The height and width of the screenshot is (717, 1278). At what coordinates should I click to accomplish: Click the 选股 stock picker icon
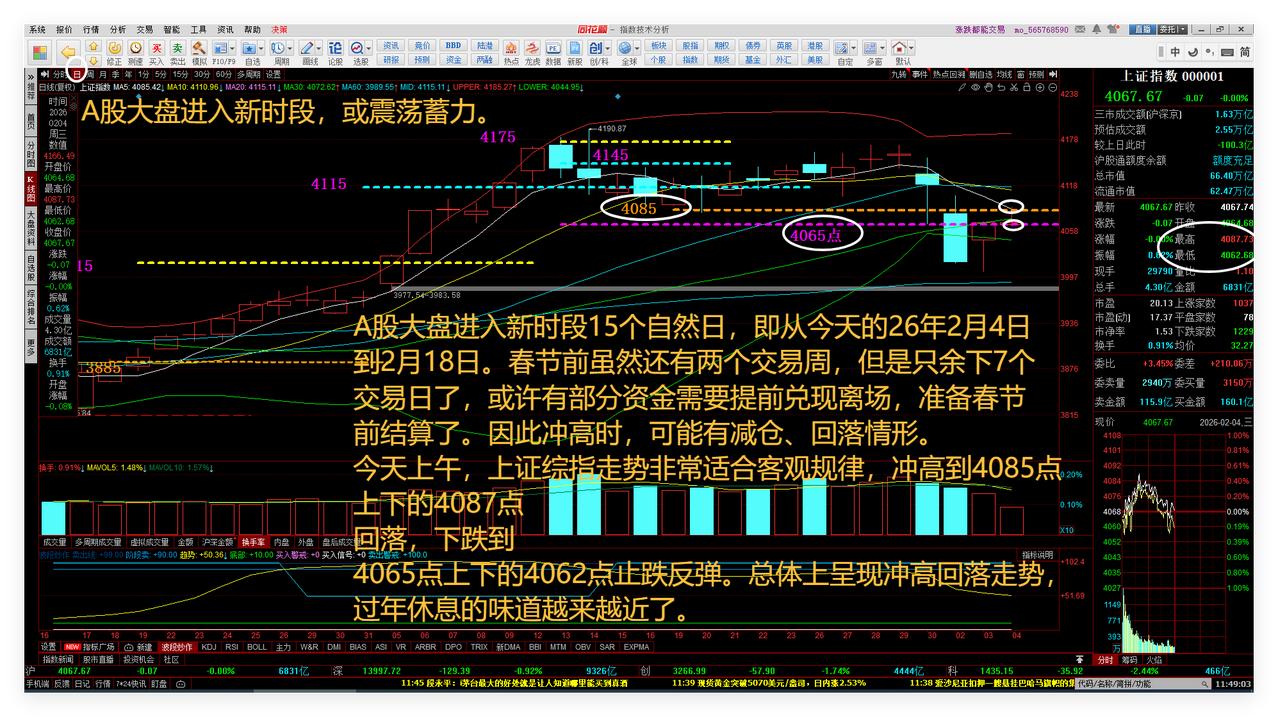[x=357, y=47]
